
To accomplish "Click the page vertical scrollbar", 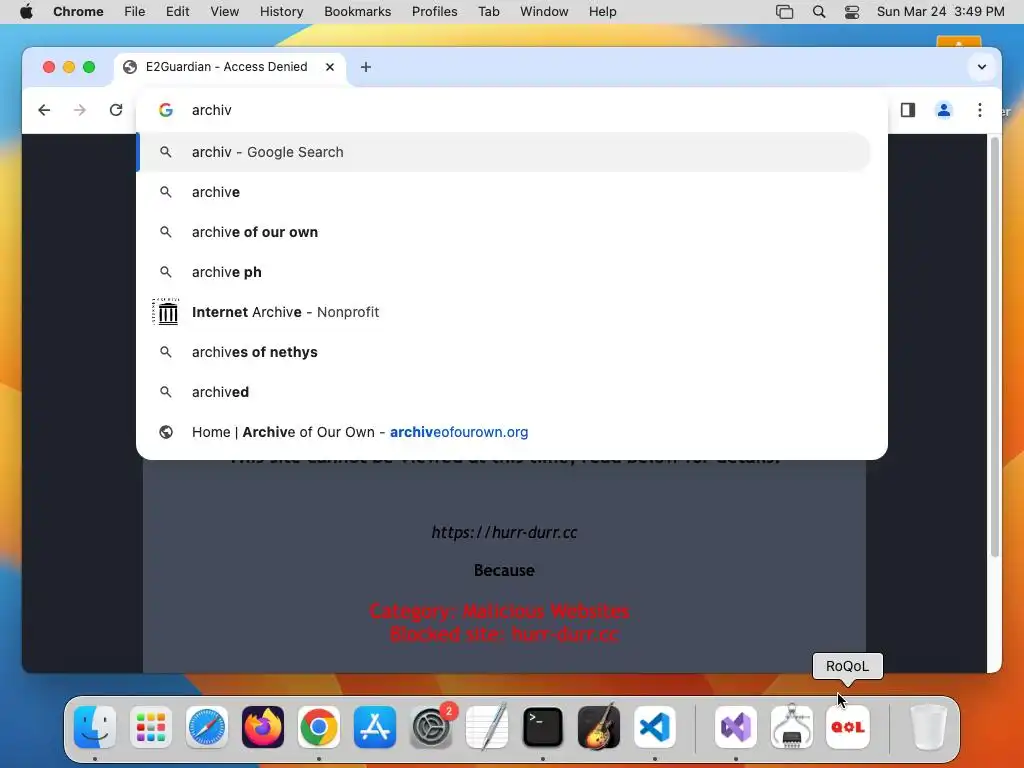I will click(x=995, y=346).
